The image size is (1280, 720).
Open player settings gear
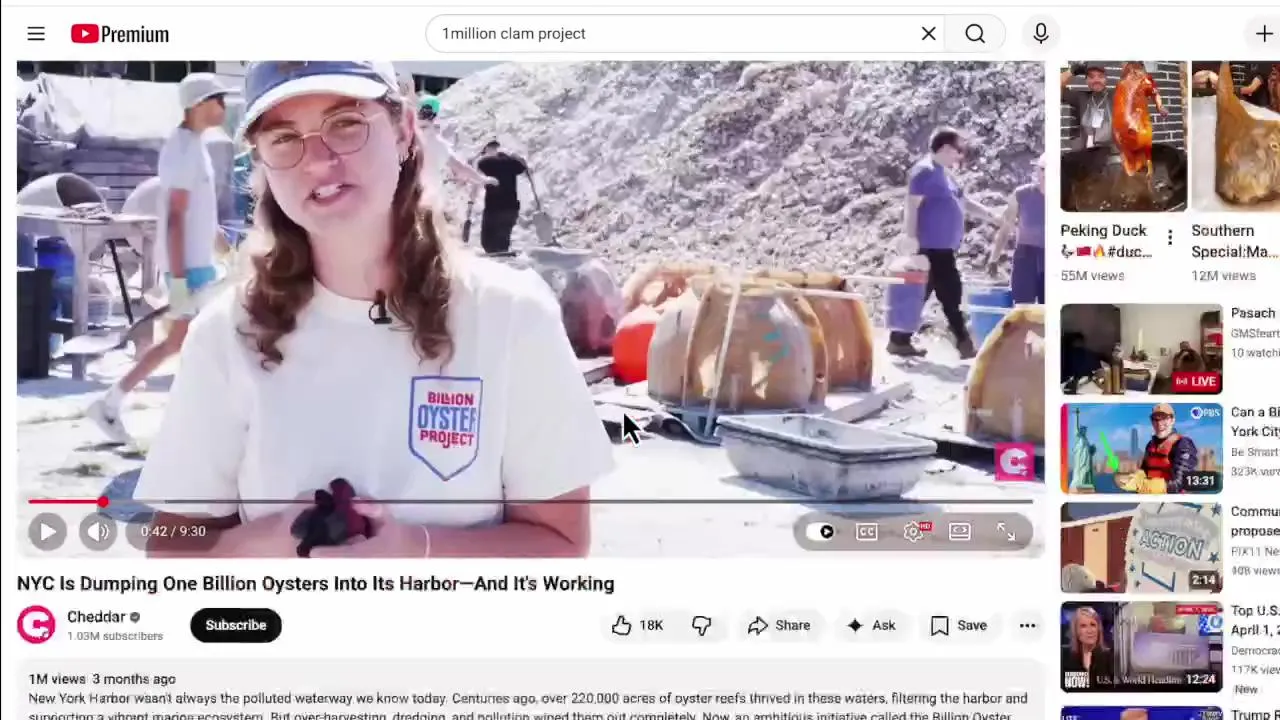point(914,532)
